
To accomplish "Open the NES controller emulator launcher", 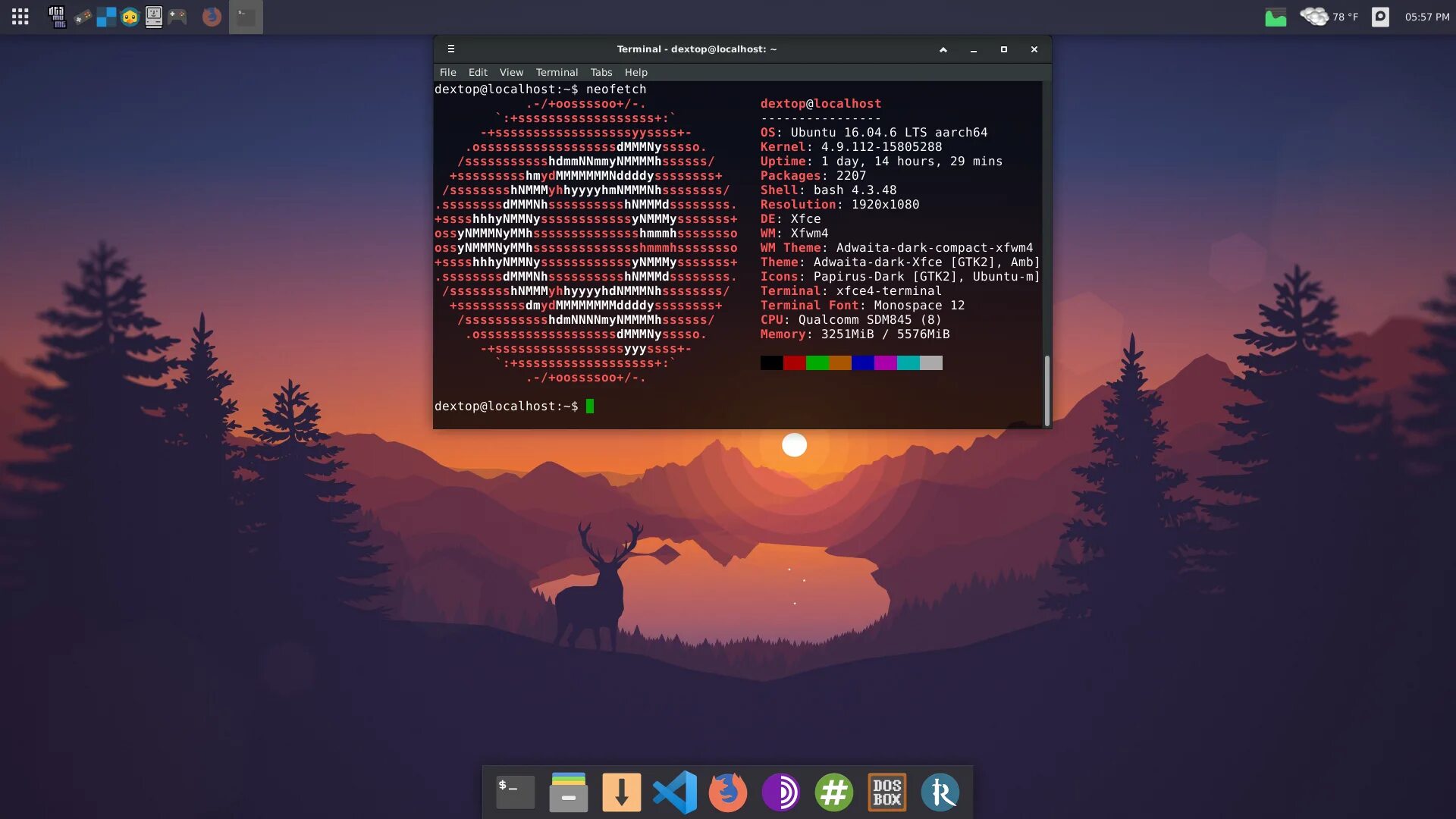I will 83,17.
